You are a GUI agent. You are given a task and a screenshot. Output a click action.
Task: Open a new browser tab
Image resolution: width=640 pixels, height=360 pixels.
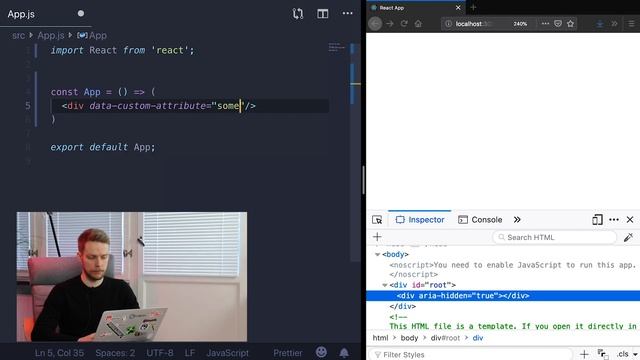coord(473,7)
